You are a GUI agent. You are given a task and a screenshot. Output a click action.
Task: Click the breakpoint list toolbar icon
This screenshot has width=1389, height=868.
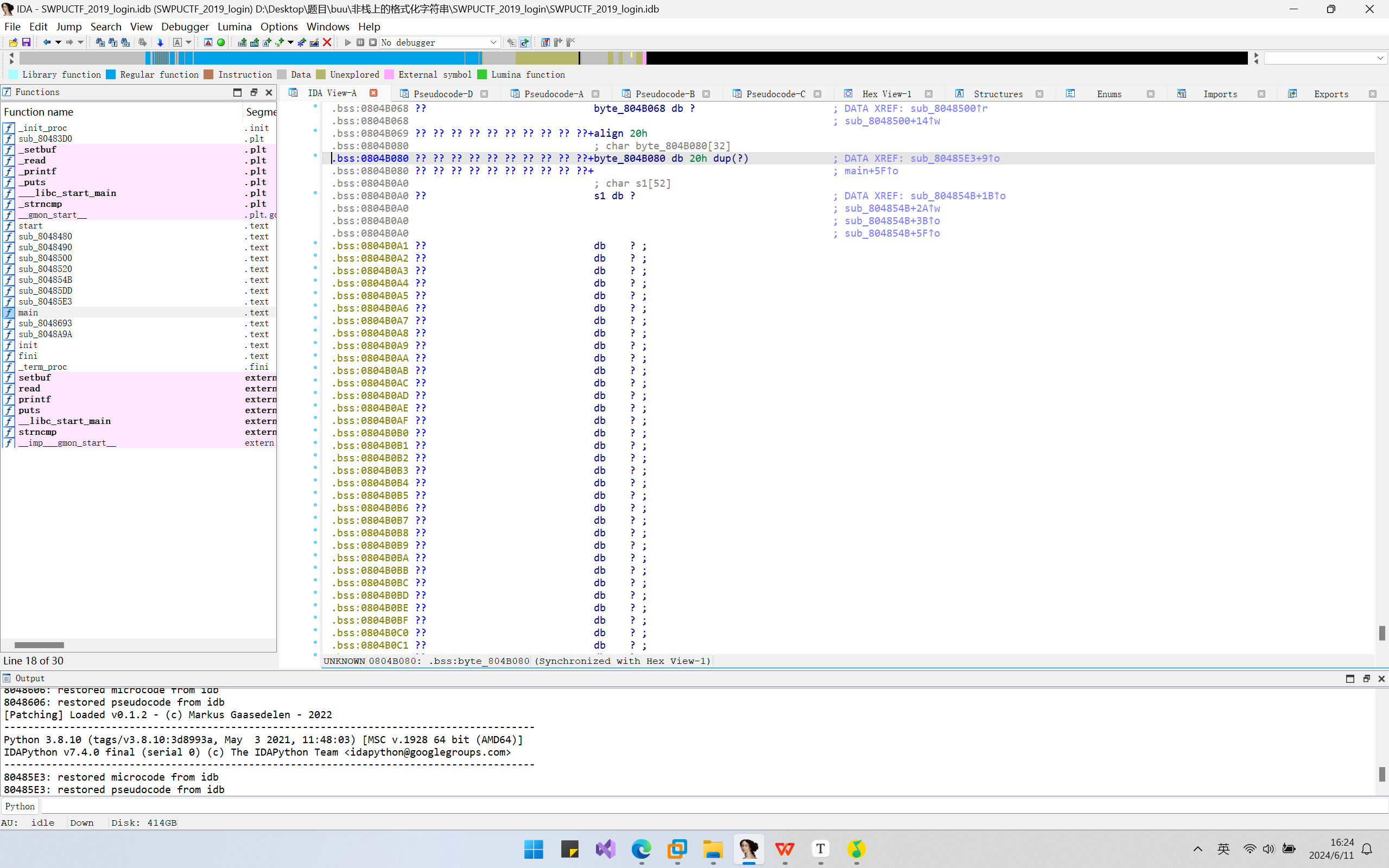pyautogui.click(x=546, y=42)
